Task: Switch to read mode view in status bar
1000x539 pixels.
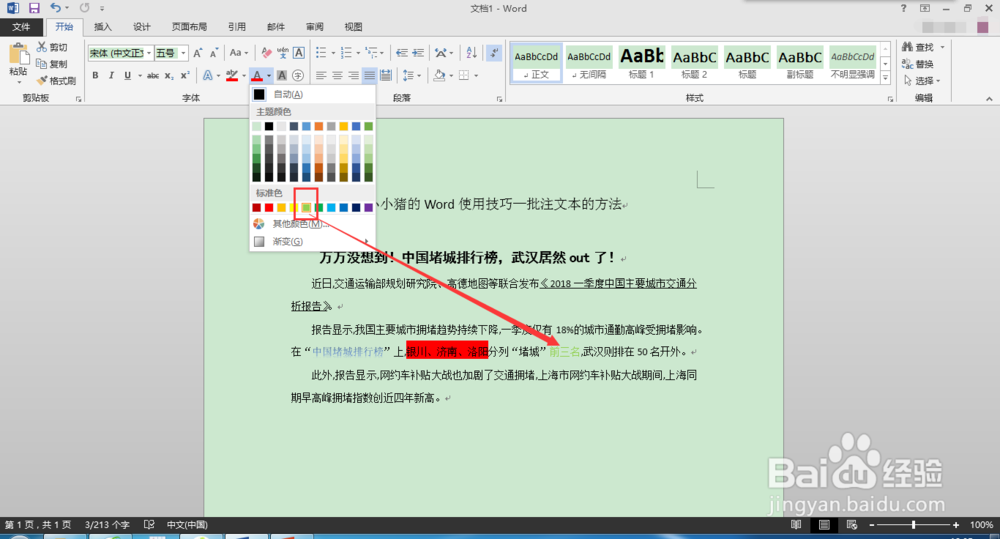Action: [796, 524]
